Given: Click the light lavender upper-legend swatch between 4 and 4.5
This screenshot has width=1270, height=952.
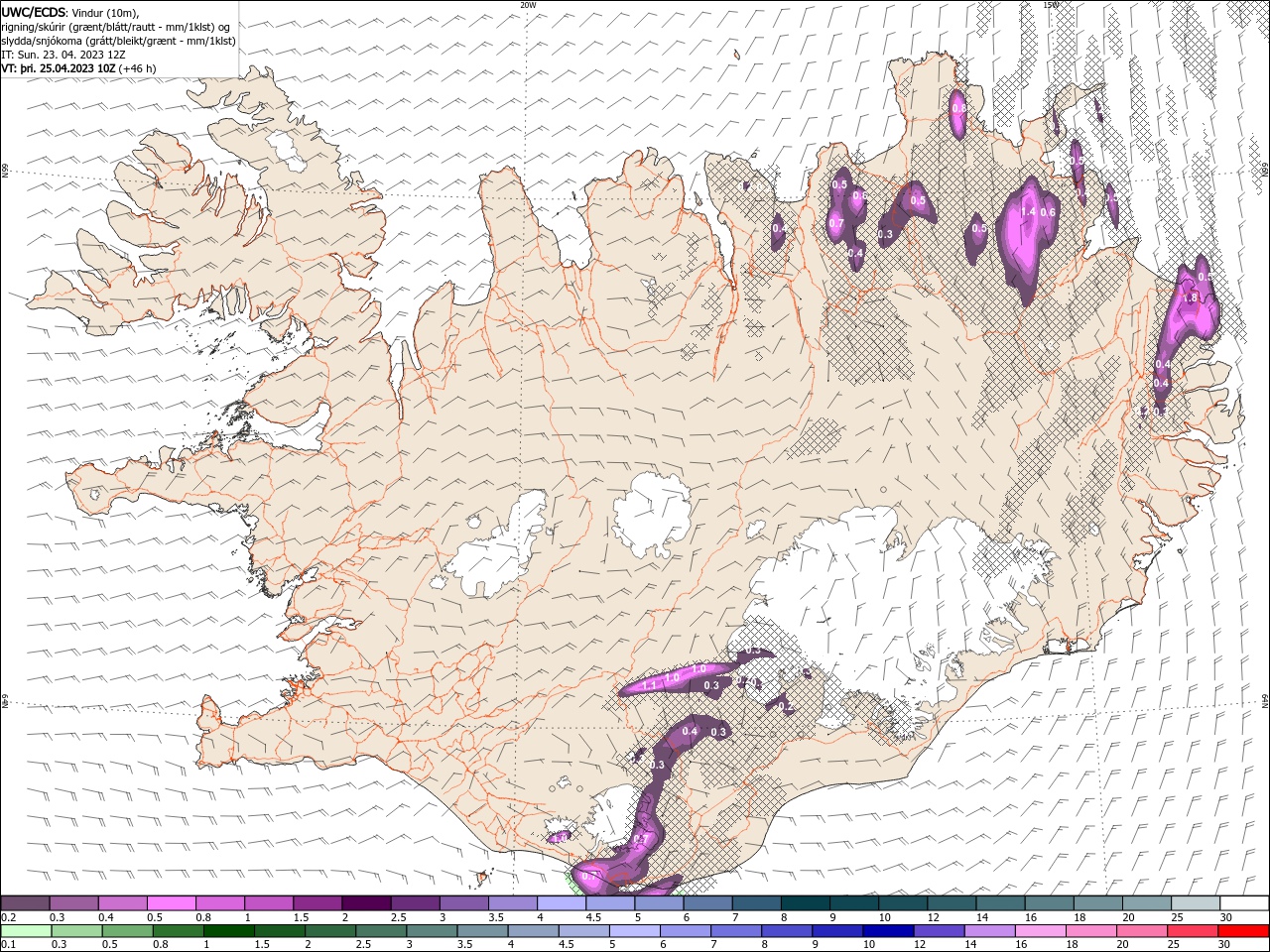Looking at the screenshot, I should click(562, 903).
